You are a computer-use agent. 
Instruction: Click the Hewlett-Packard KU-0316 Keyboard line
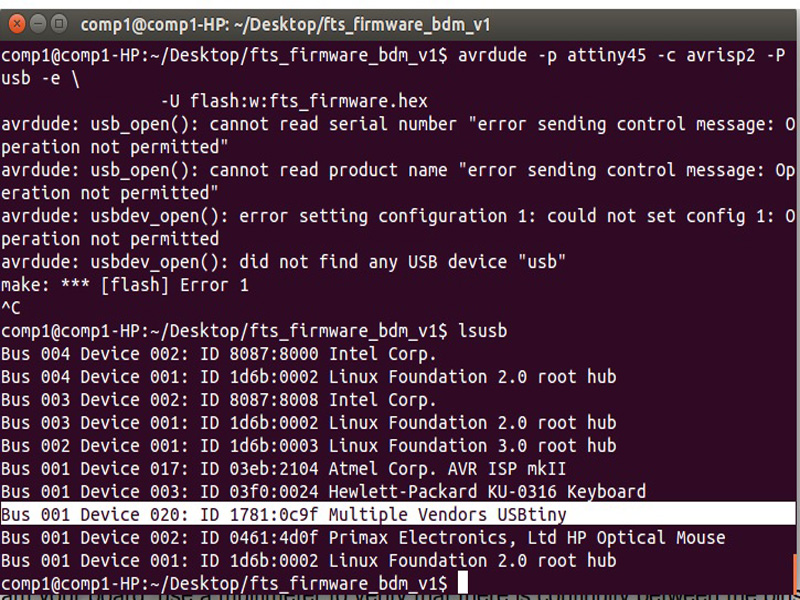point(323,491)
